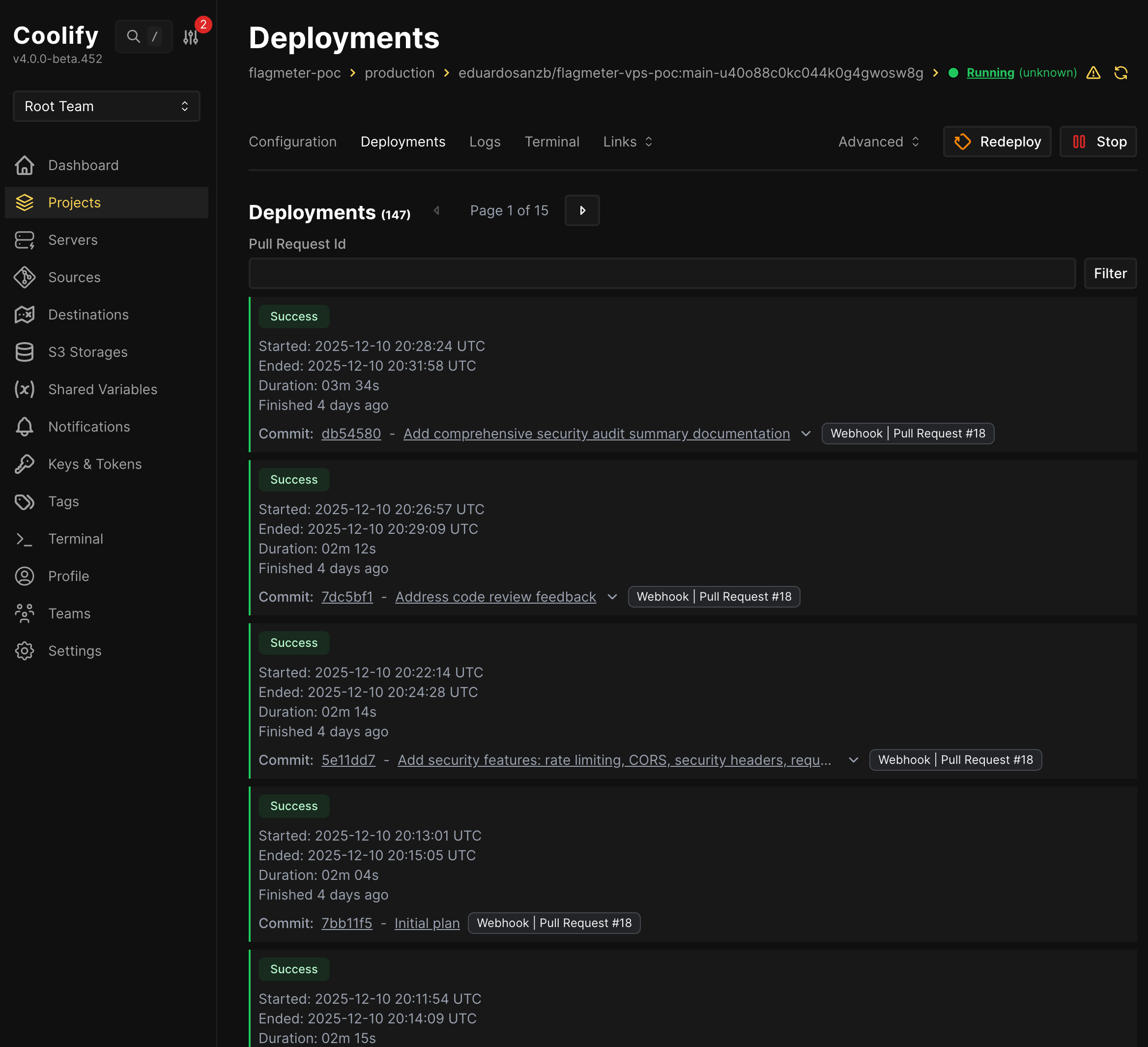Click the Sources icon
The width and height of the screenshot is (1148, 1047).
pos(25,277)
